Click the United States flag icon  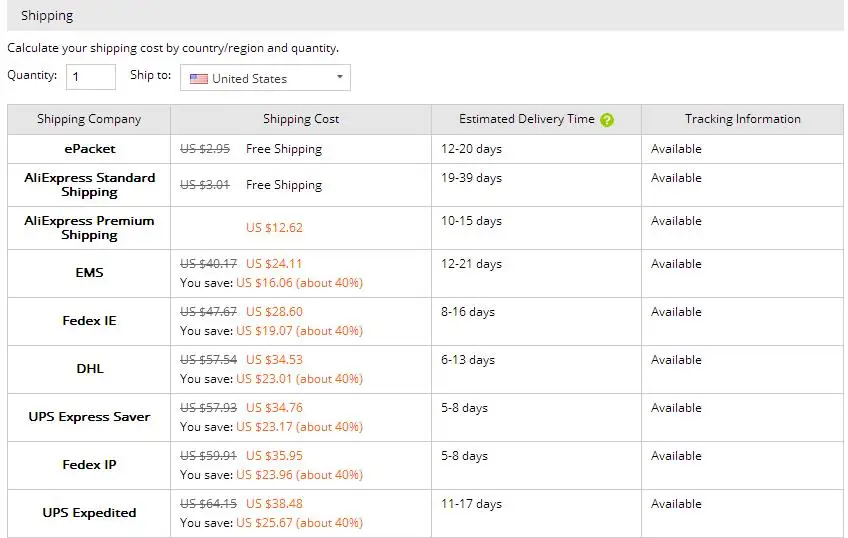pos(198,79)
